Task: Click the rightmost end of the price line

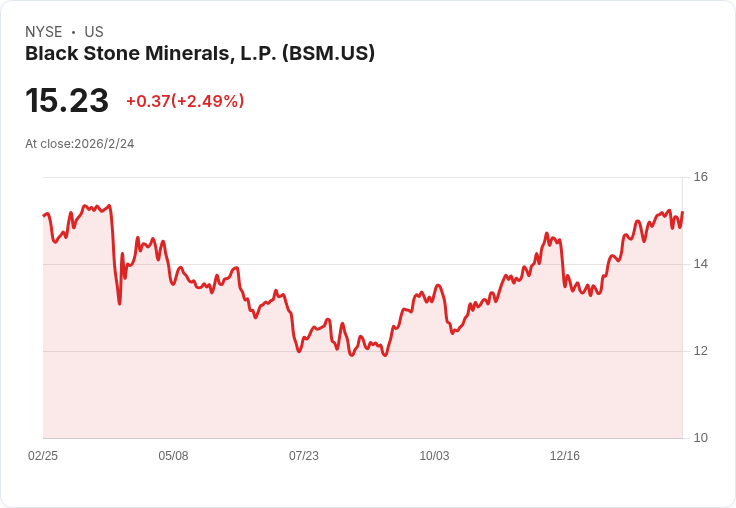Action: pos(682,212)
